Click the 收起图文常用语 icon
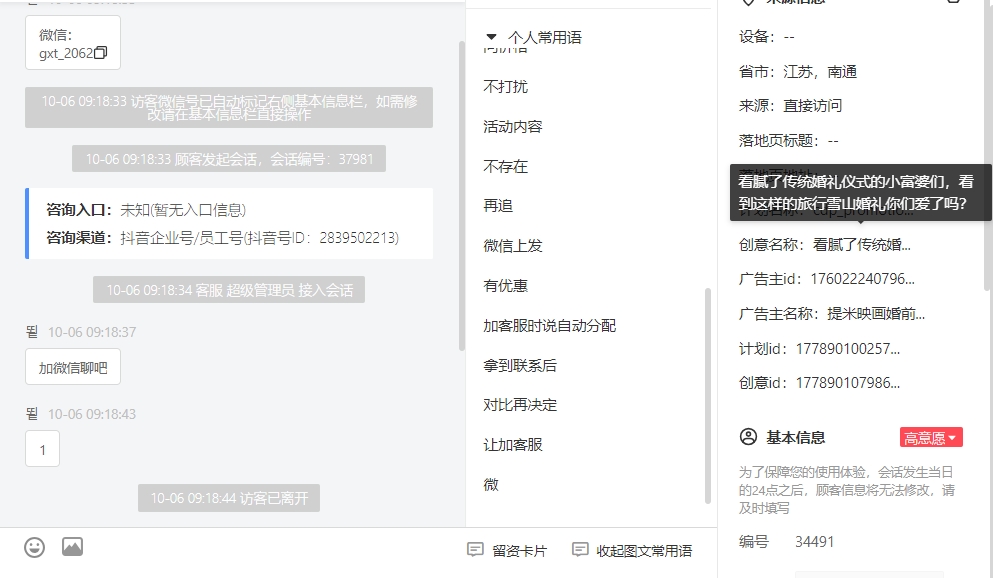The height and width of the screenshot is (578, 993). (x=580, y=550)
